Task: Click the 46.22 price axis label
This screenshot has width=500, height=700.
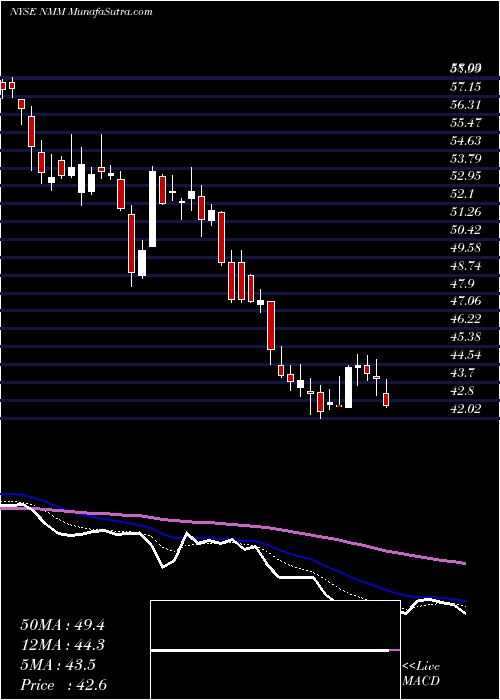Action: click(465, 319)
